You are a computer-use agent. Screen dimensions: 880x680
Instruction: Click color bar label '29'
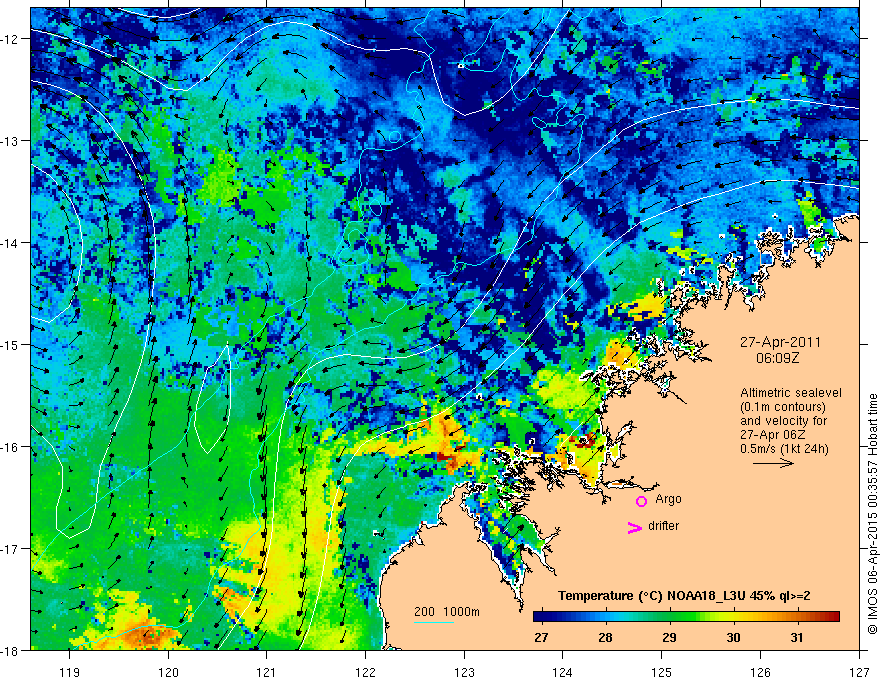tap(669, 638)
